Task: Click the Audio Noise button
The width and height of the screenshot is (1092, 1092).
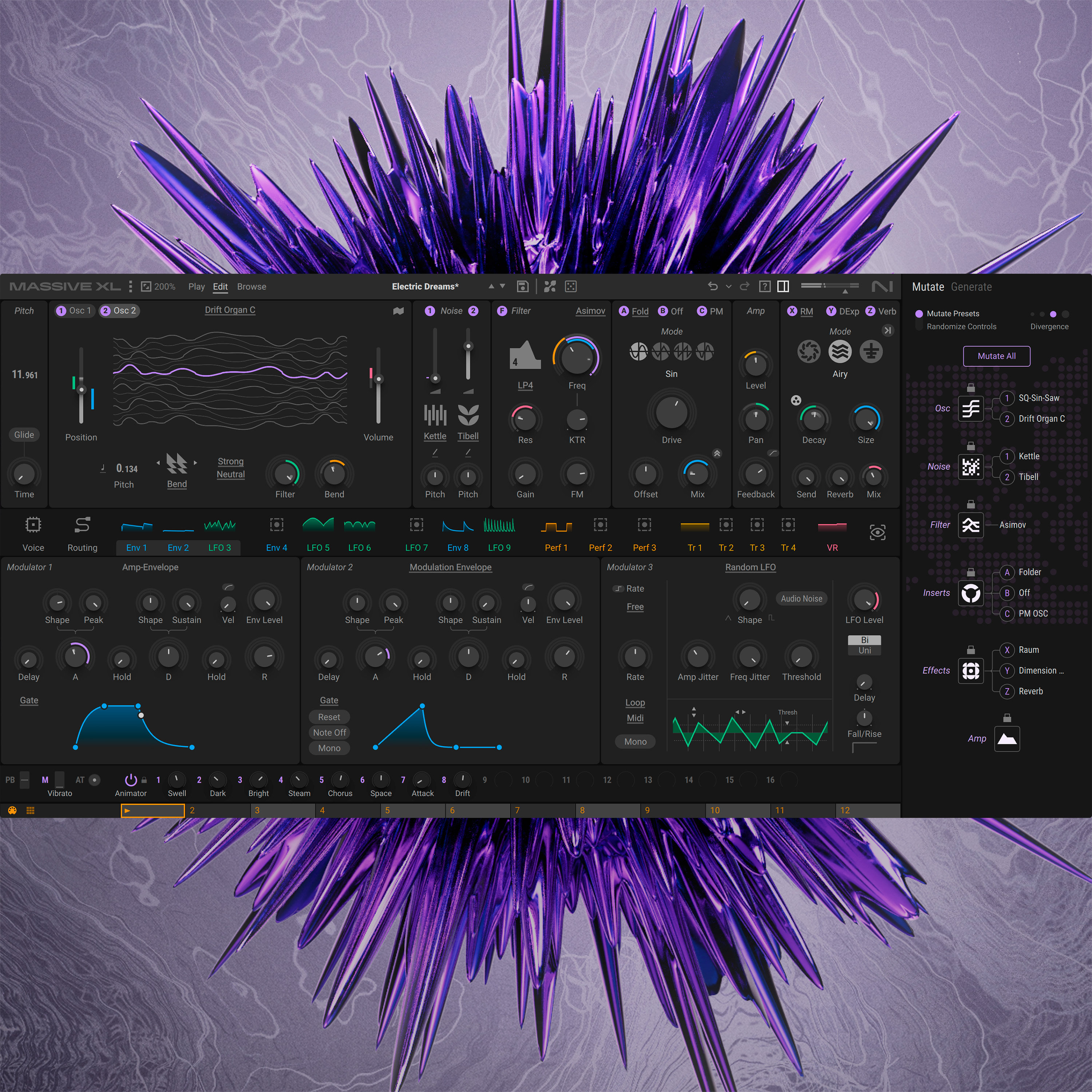Action: [x=802, y=598]
